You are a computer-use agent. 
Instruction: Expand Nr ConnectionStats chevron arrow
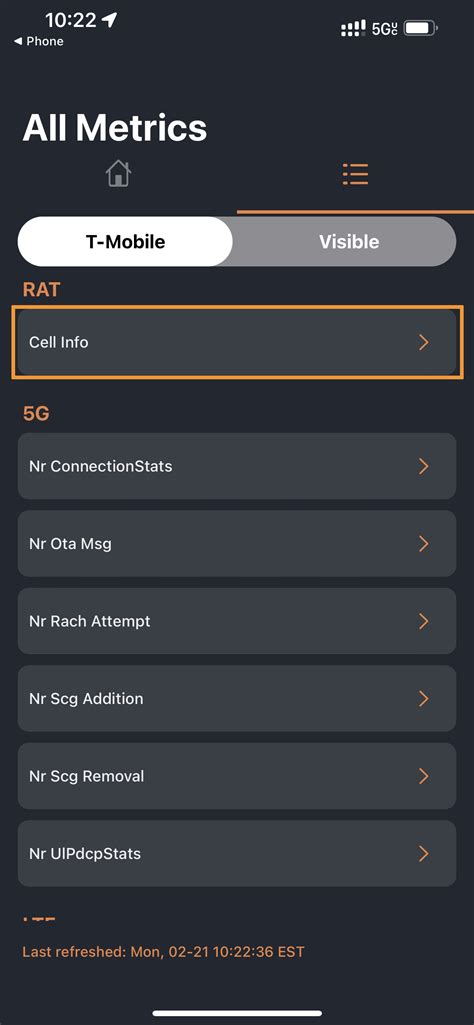(x=424, y=466)
